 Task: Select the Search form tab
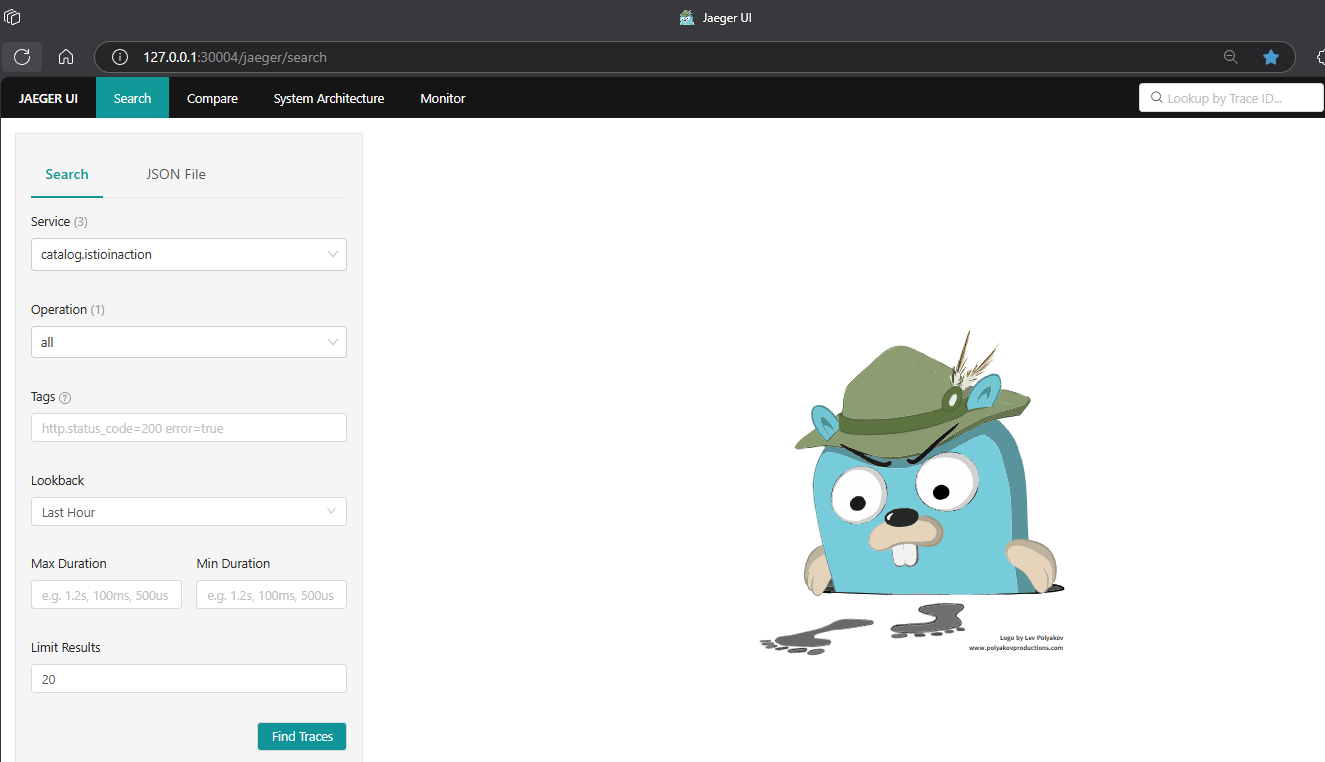67,174
